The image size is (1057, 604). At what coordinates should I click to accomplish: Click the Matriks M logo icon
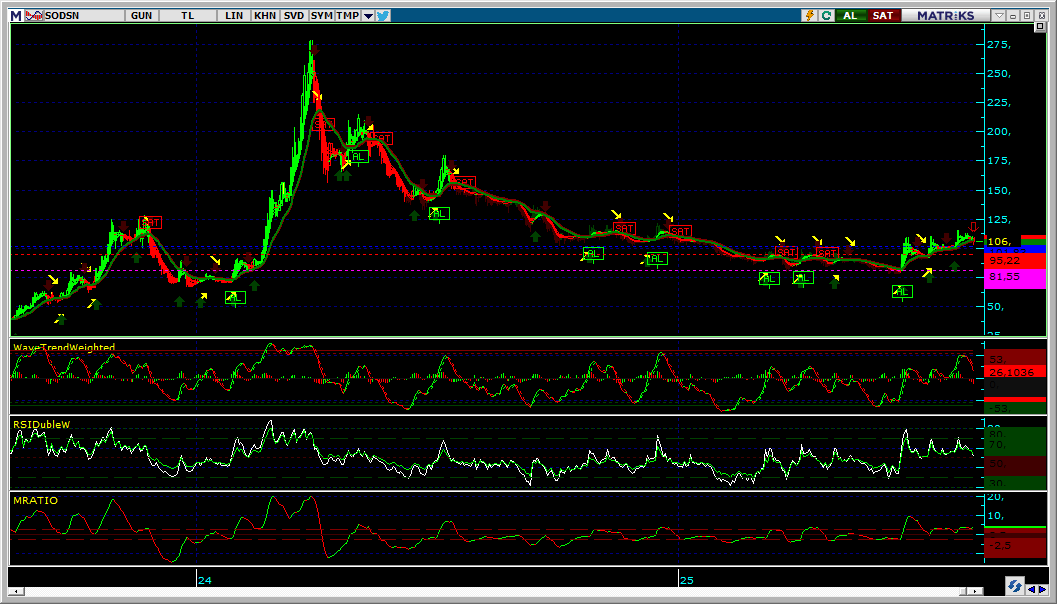coord(16,16)
